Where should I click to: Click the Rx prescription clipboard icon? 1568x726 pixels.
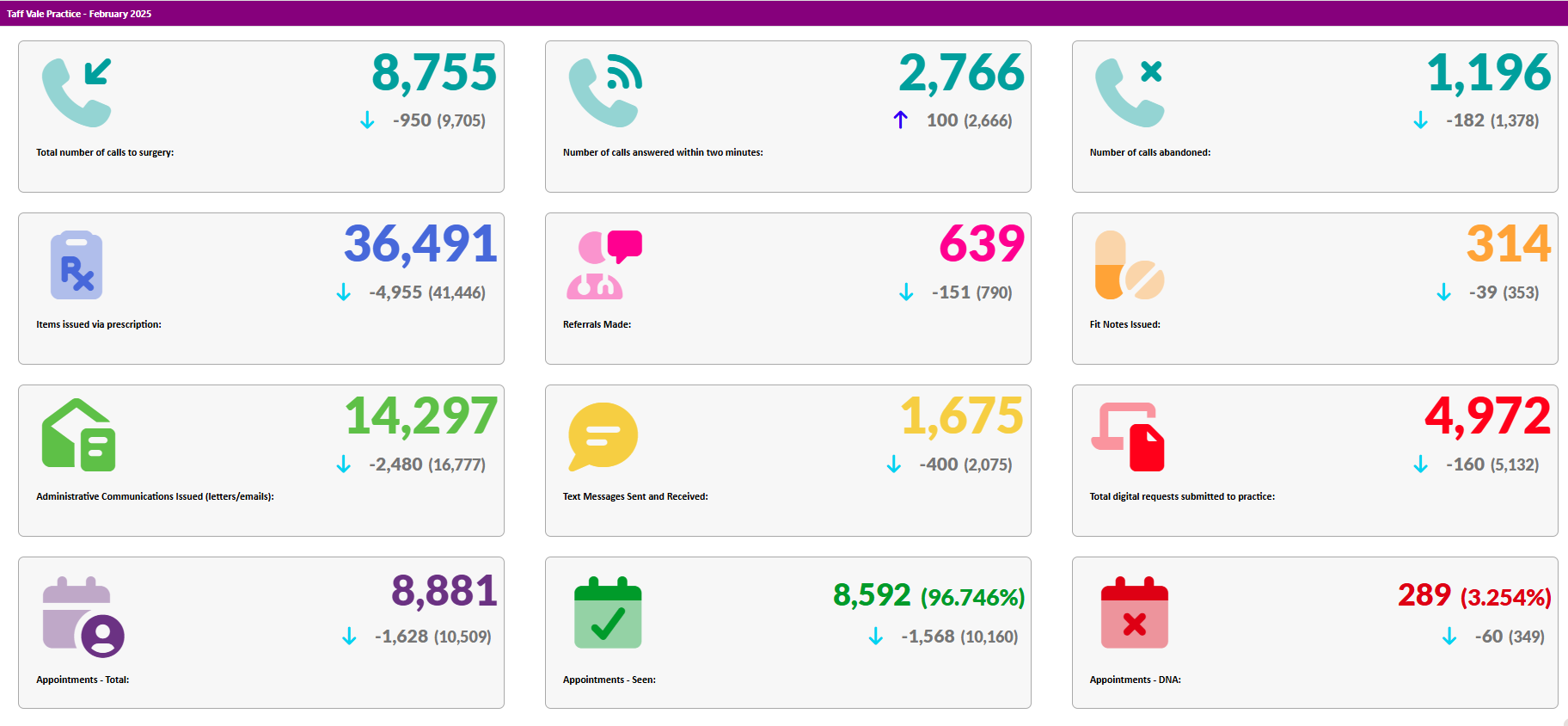tap(77, 265)
